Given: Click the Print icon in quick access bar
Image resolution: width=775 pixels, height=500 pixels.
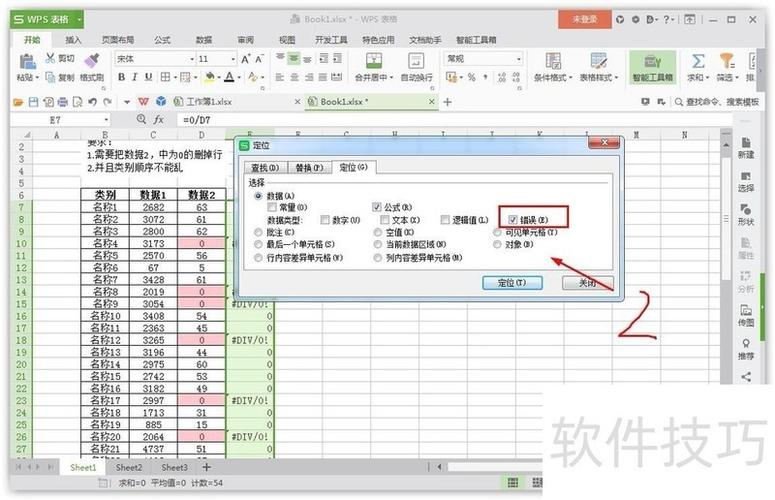Looking at the screenshot, I should point(63,102).
